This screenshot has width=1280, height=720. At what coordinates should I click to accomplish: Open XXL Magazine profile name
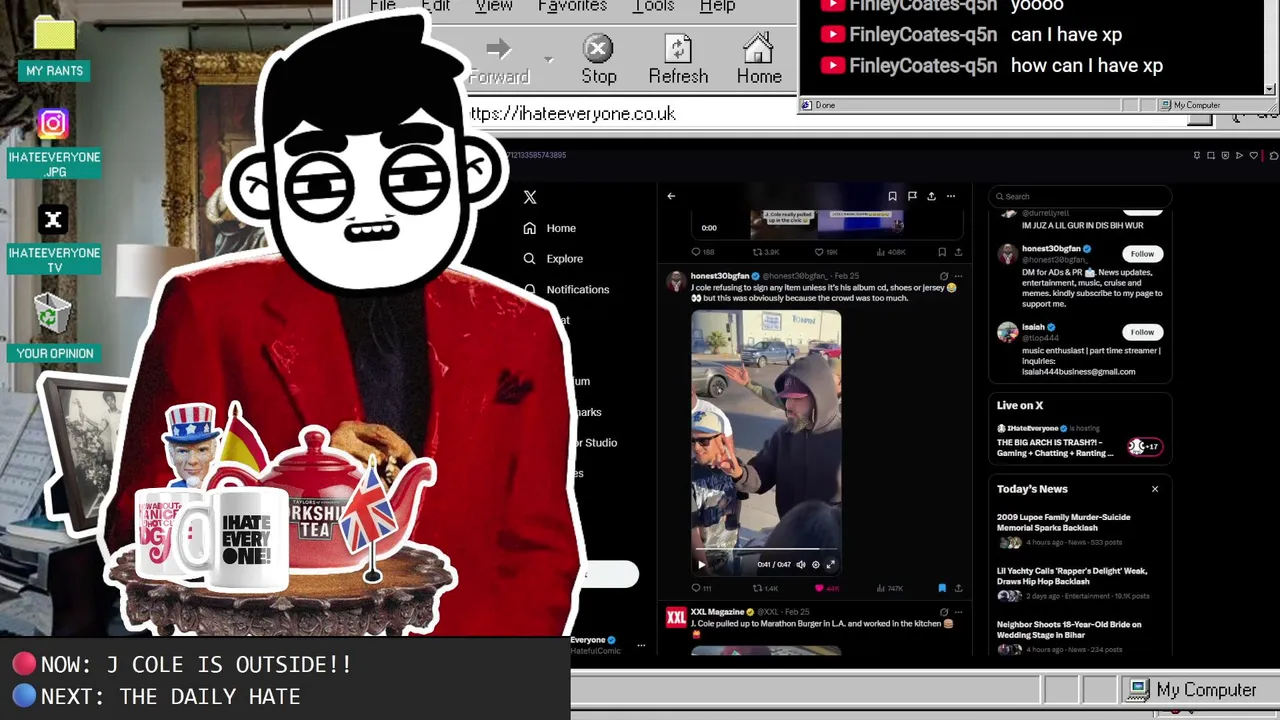coord(717,612)
